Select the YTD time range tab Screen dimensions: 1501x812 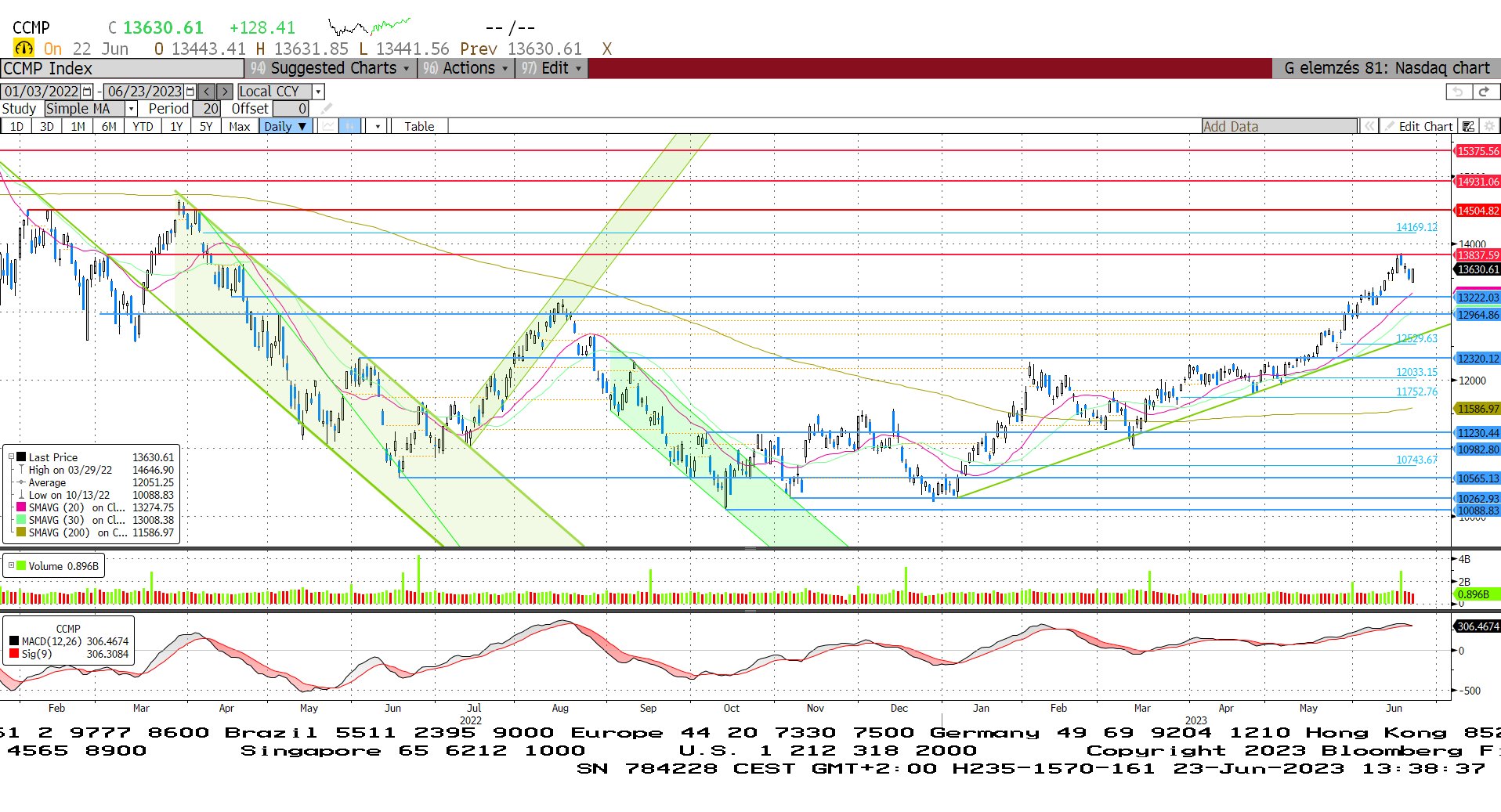pos(143,126)
